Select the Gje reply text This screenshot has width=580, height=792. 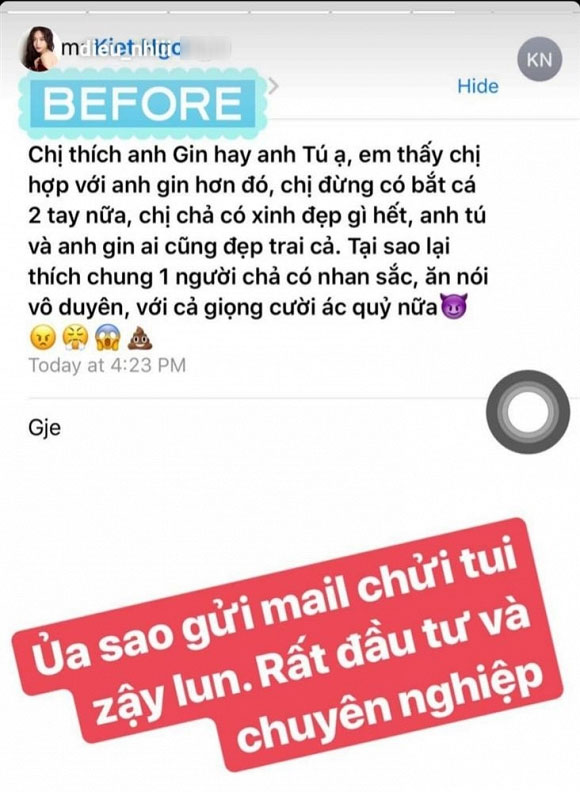pos(44,429)
